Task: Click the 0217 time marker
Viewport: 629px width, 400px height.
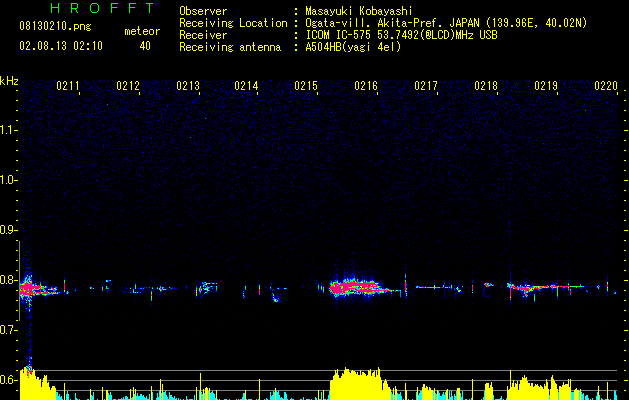Action: pos(426,86)
